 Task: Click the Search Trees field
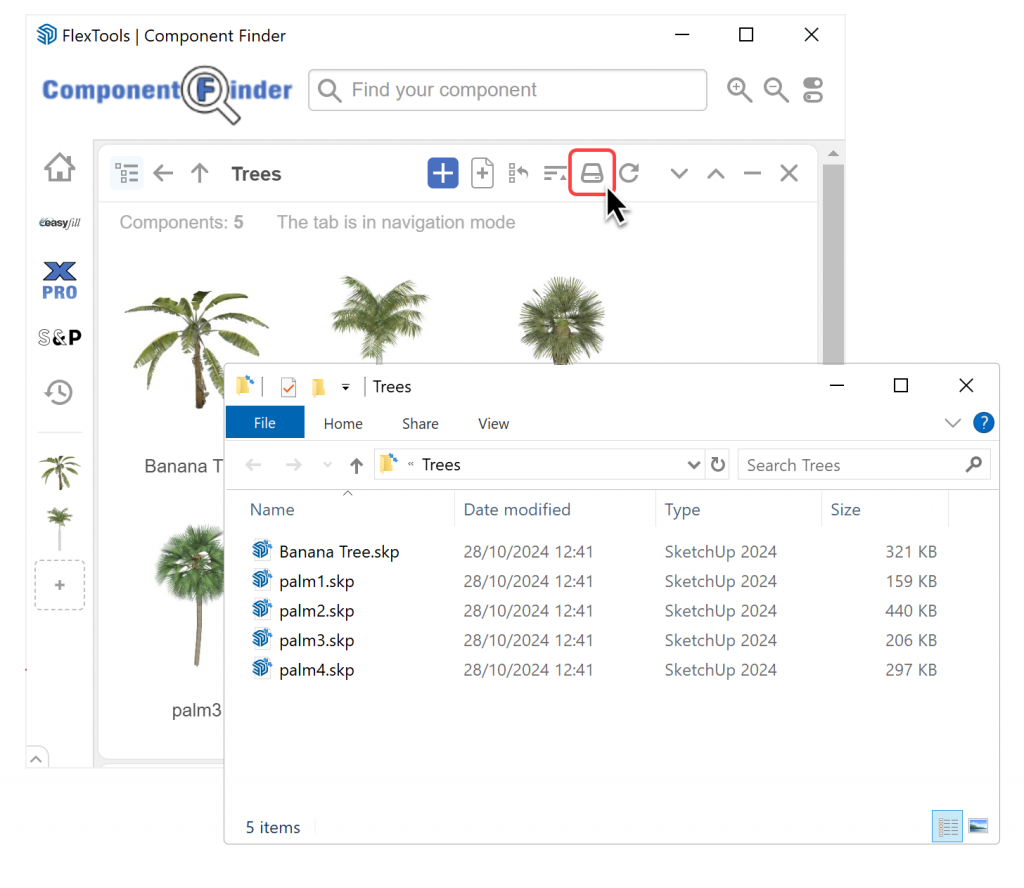pyautogui.click(x=864, y=465)
